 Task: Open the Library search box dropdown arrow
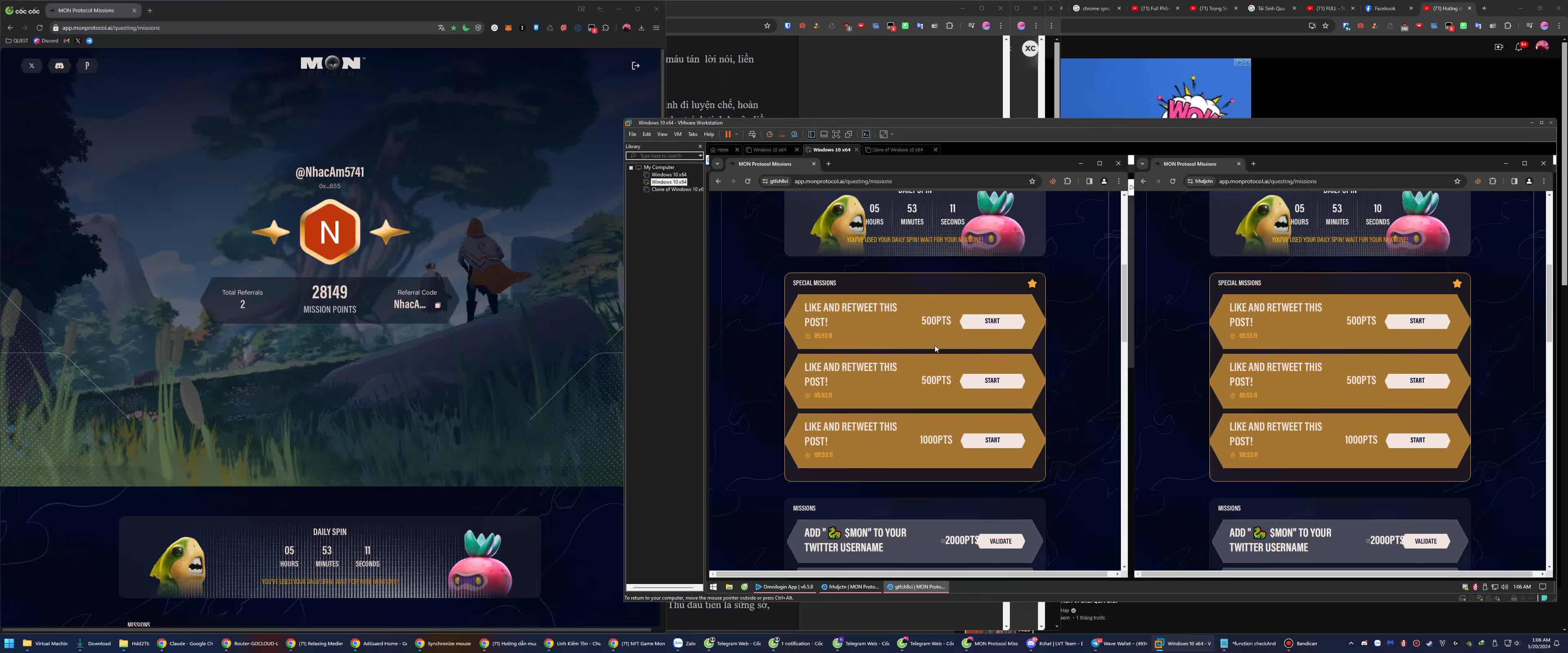click(x=700, y=156)
